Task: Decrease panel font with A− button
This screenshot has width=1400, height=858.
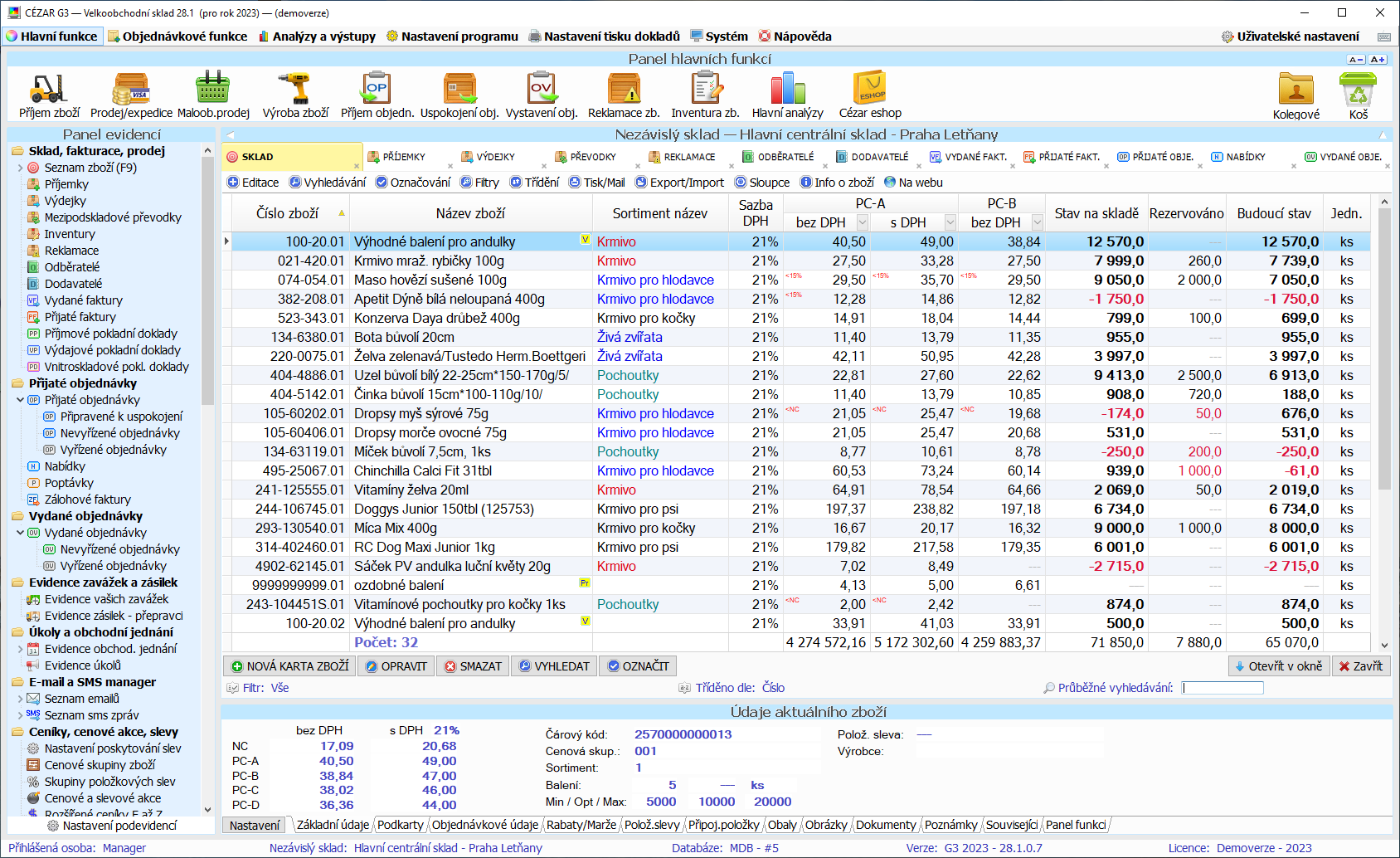Action: coord(1356,59)
